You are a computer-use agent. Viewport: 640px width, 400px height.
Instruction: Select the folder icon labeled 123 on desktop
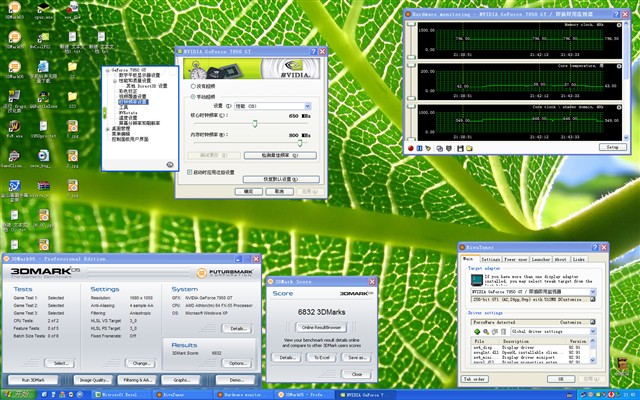[x=72, y=99]
